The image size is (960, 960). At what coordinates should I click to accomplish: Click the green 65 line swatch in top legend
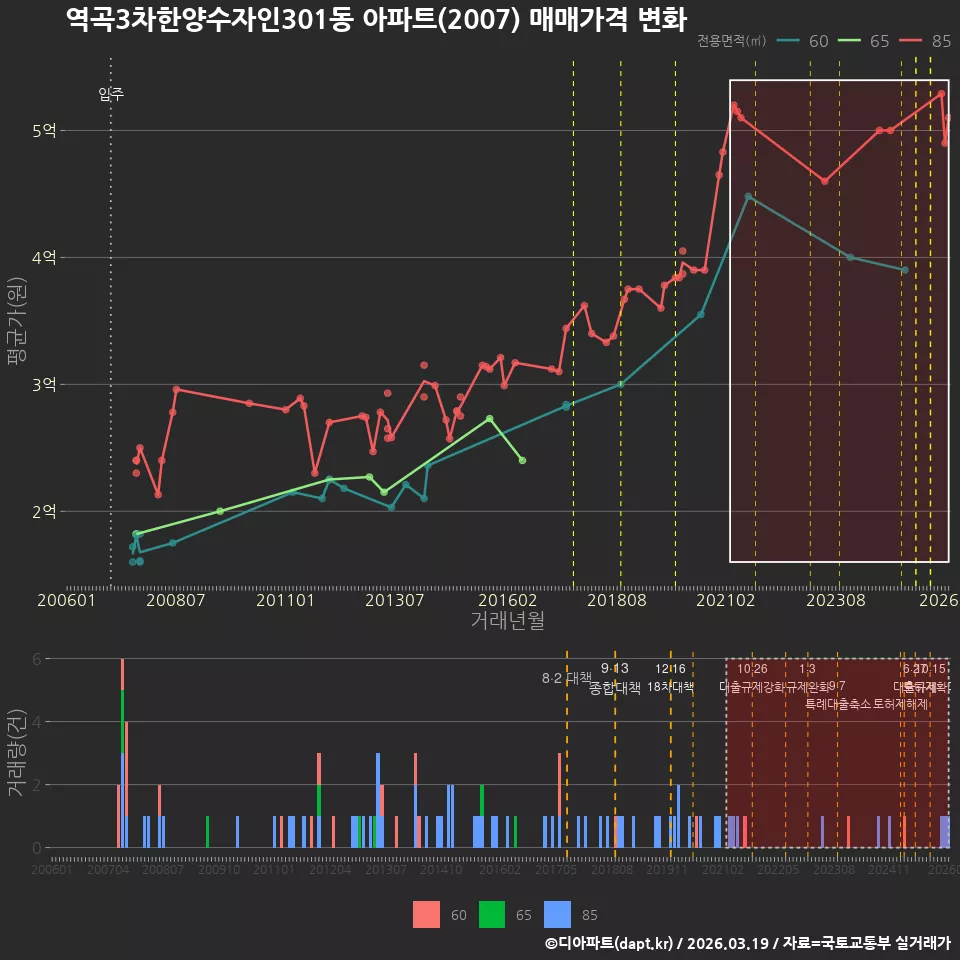(849, 40)
